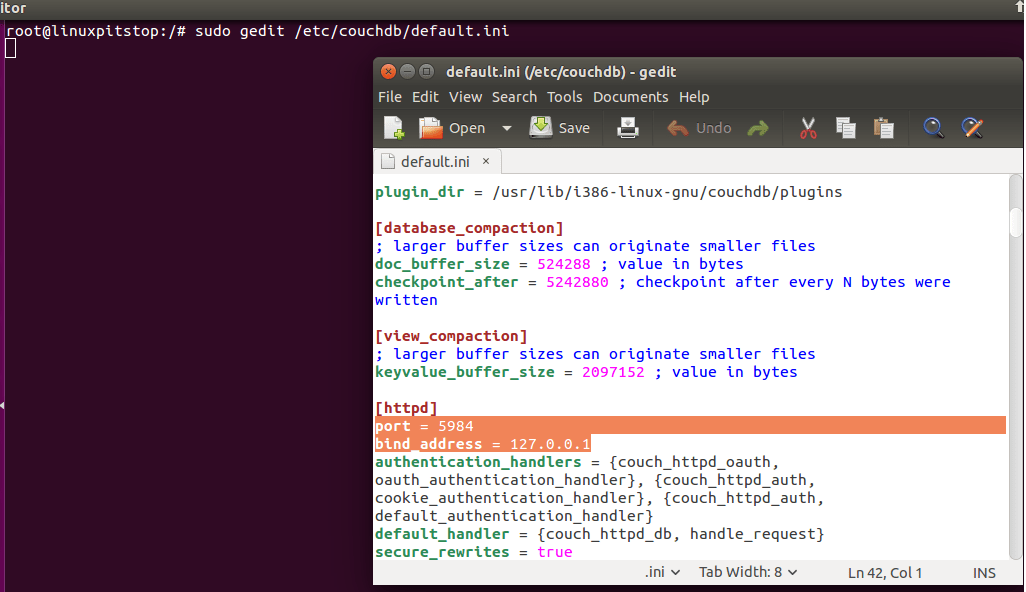Open Find with the magnifier icon
The height and width of the screenshot is (592, 1026).
933,128
